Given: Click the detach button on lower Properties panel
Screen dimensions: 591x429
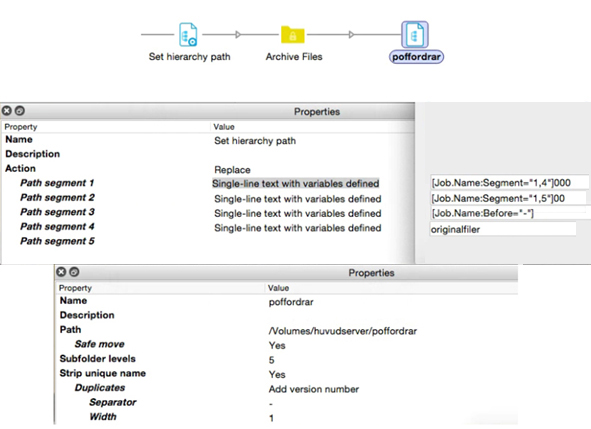Looking at the screenshot, I should (74, 272).
